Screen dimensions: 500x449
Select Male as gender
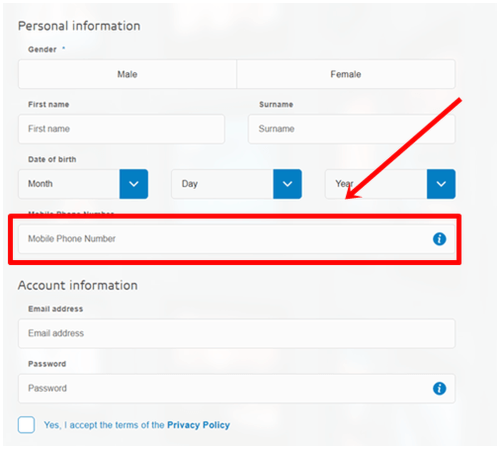point(127,74)
